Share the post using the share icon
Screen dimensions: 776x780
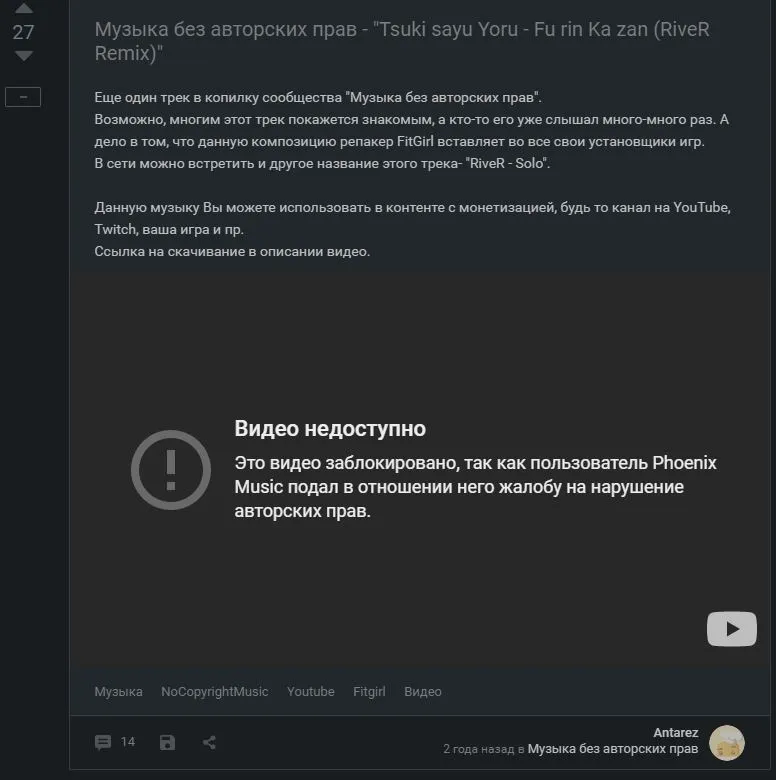click(x=209, y=742)
